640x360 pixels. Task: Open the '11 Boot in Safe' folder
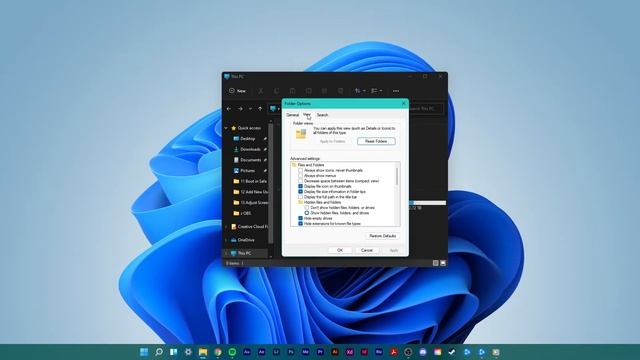250,181
